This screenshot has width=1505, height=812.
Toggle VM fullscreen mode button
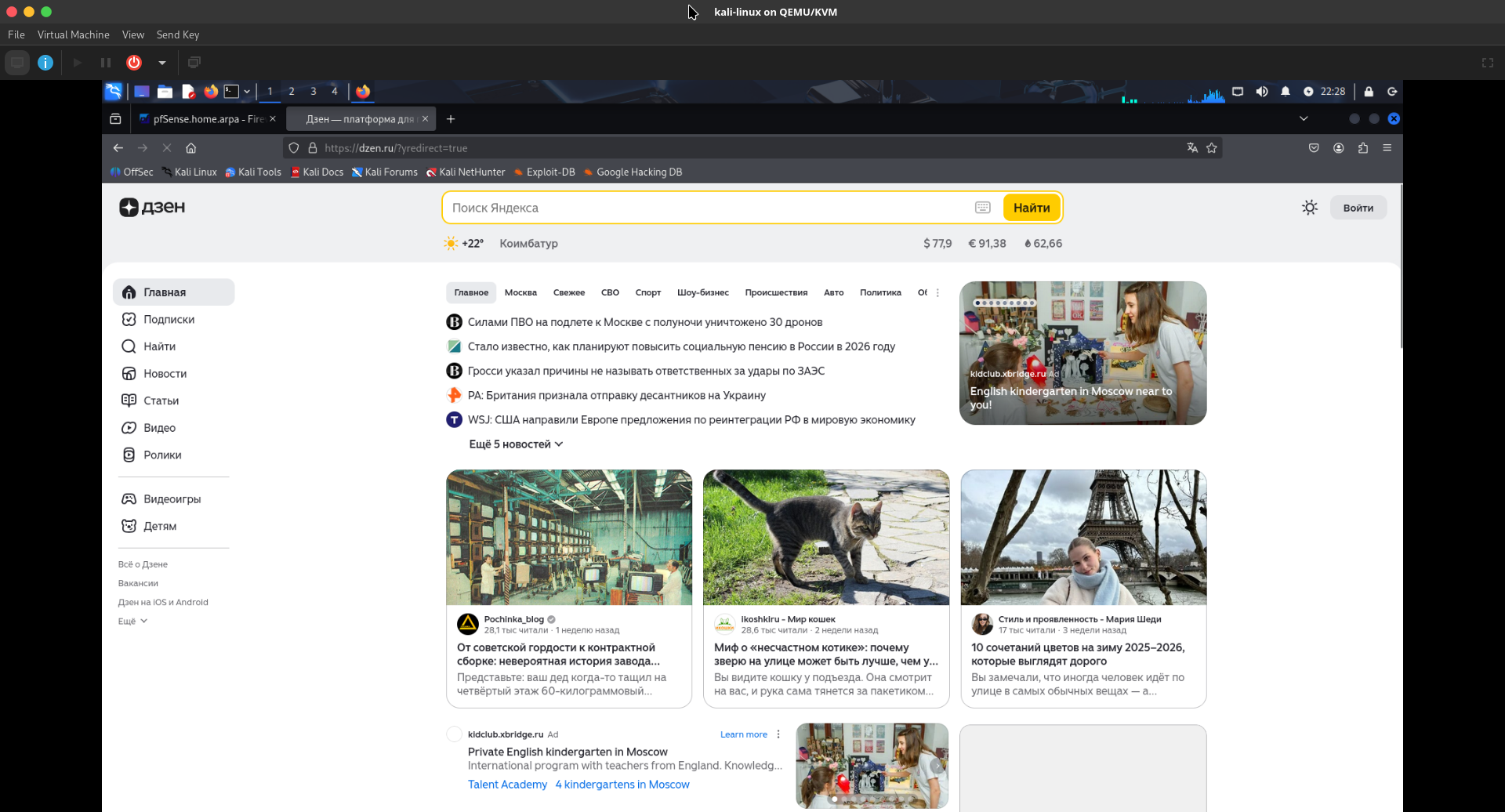1487,63
